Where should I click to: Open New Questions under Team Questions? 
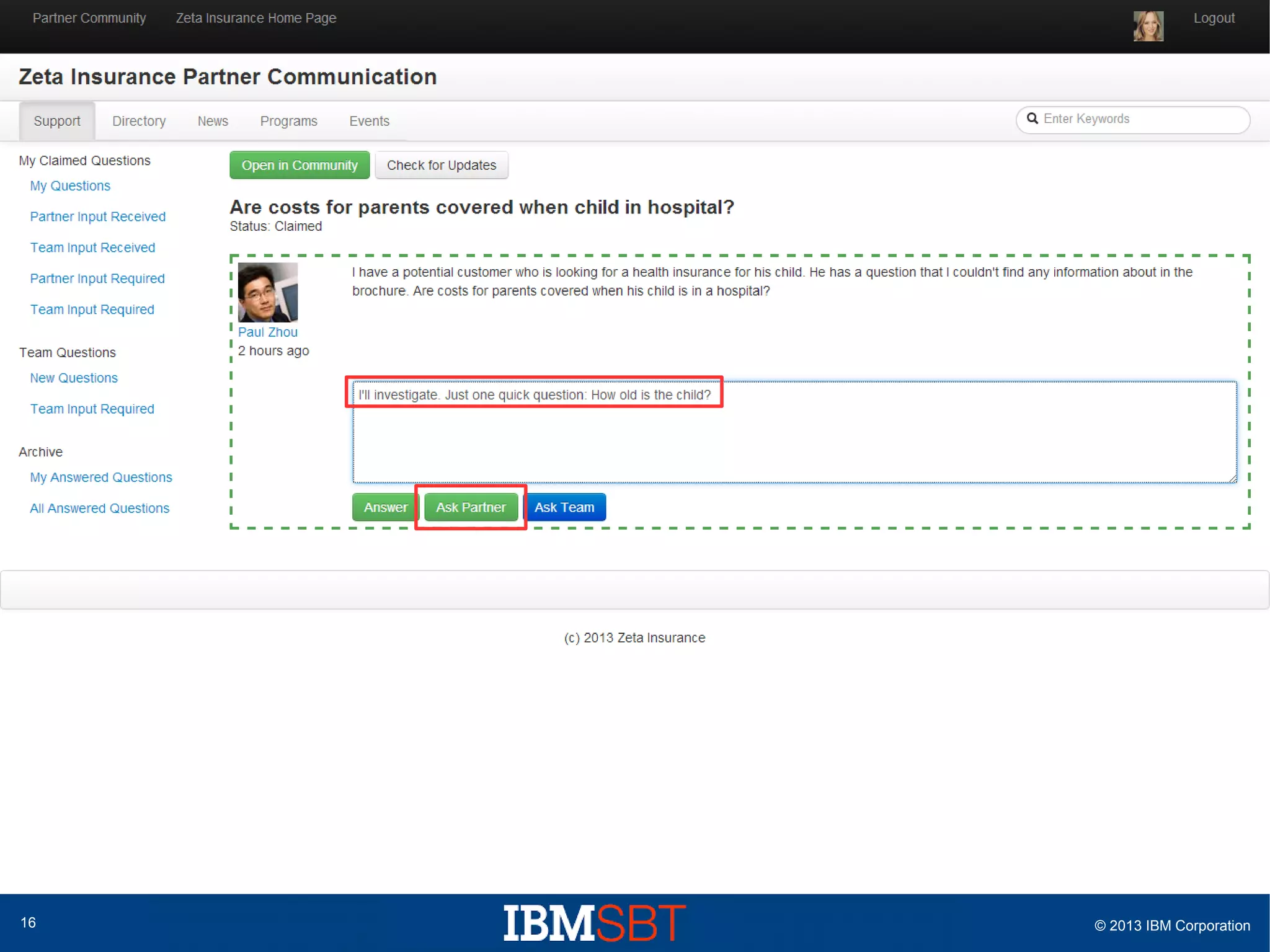(x=74, y=378)
